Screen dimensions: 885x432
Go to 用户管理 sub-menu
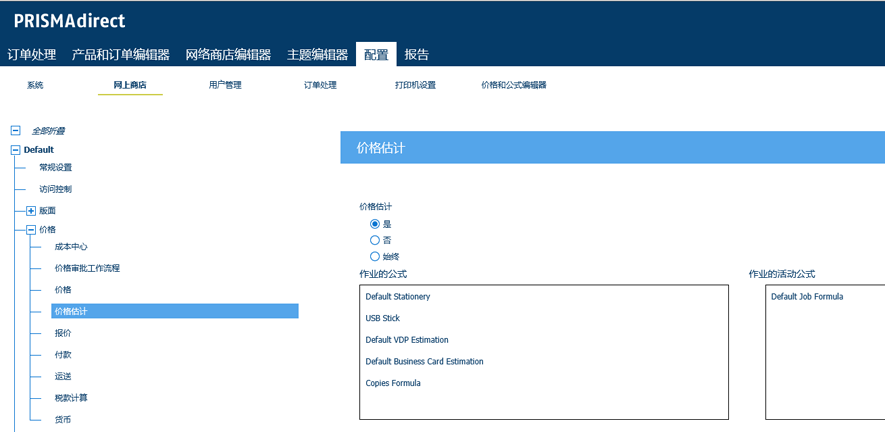point(225,85)
